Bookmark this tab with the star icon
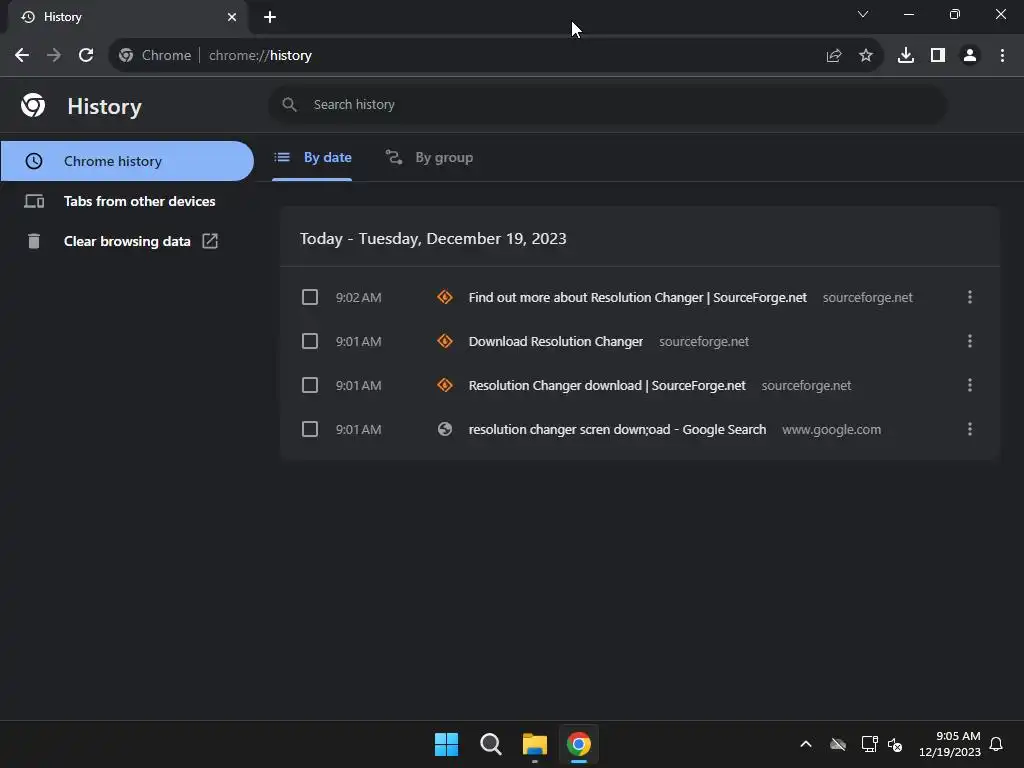Screen dimensions: 1024x768 pyautogui.click(x=866, y=56)
